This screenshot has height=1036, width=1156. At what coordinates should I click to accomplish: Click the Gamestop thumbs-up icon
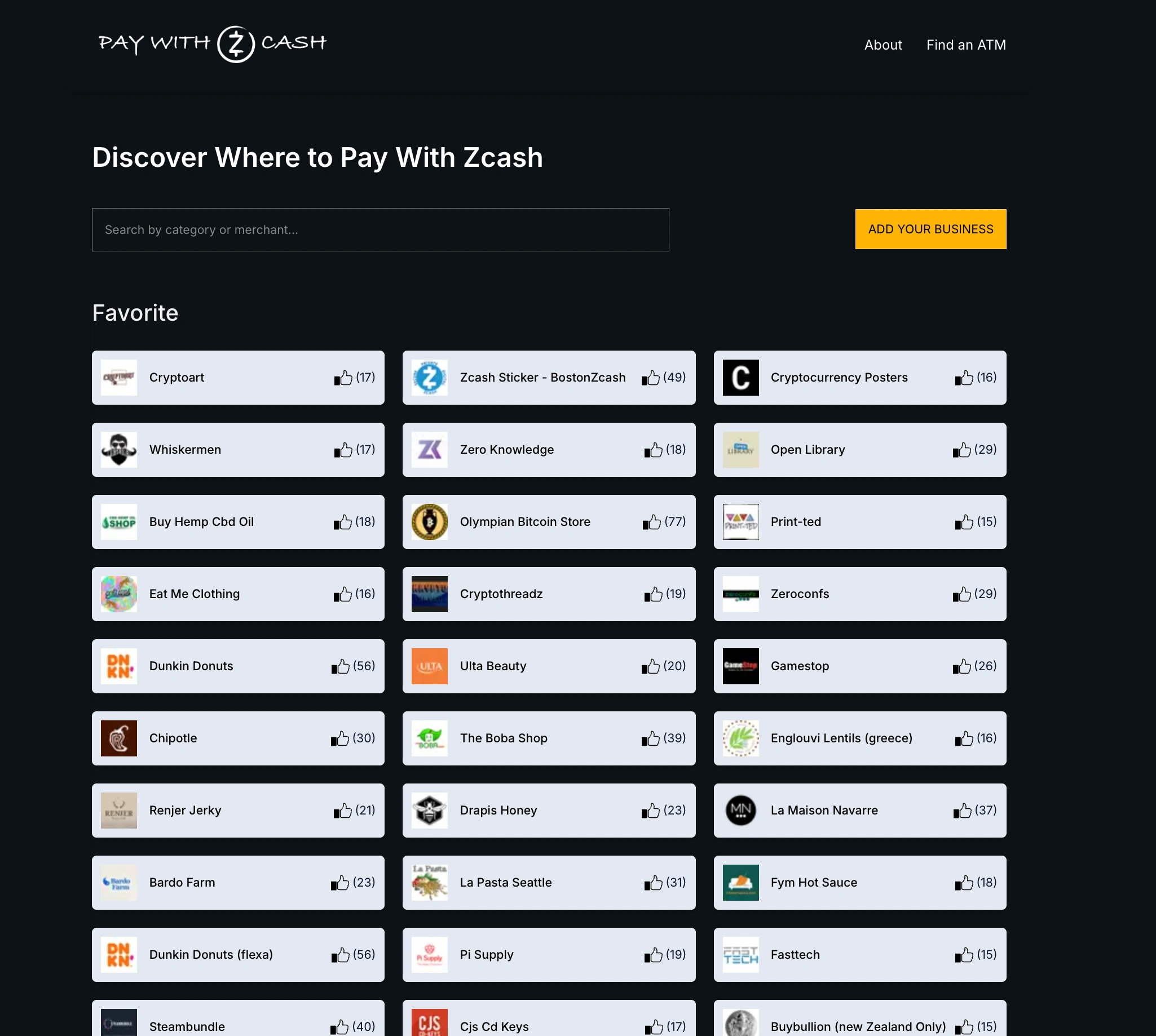click(961, 667)
